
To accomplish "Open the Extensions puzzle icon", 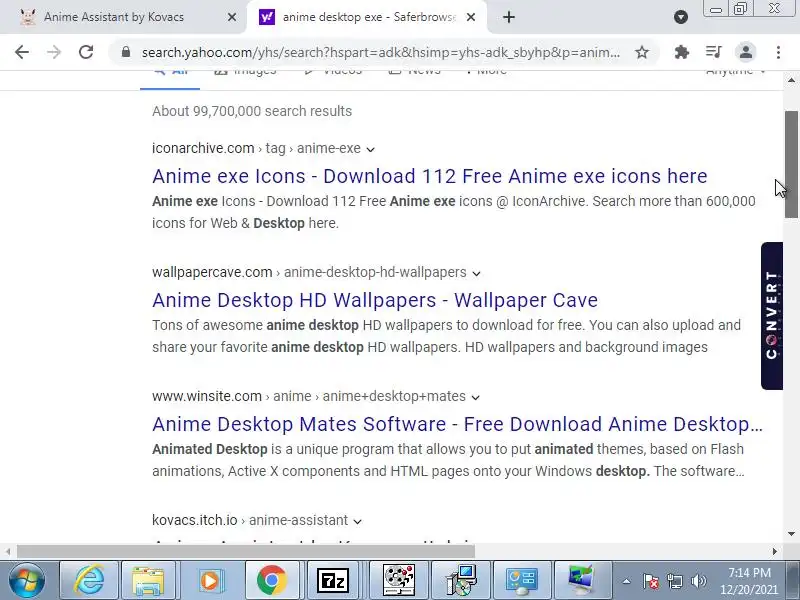I will pyautogui.click(x=682, y=52).
